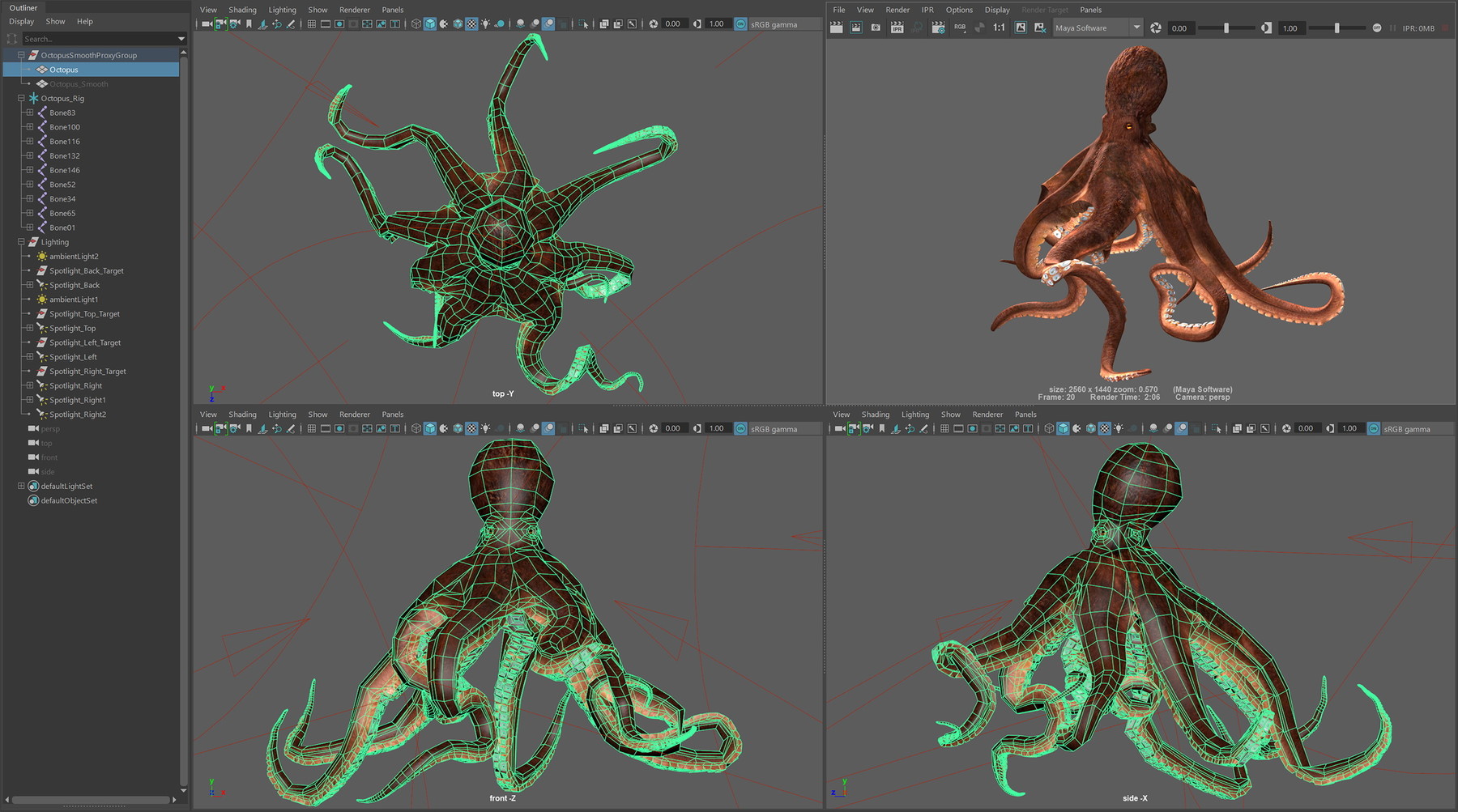Image resolution: width=1458 pixels, height=812 pixels.
Task: View the rendered image at 1:1 resolution
Action: pos(999,28)
